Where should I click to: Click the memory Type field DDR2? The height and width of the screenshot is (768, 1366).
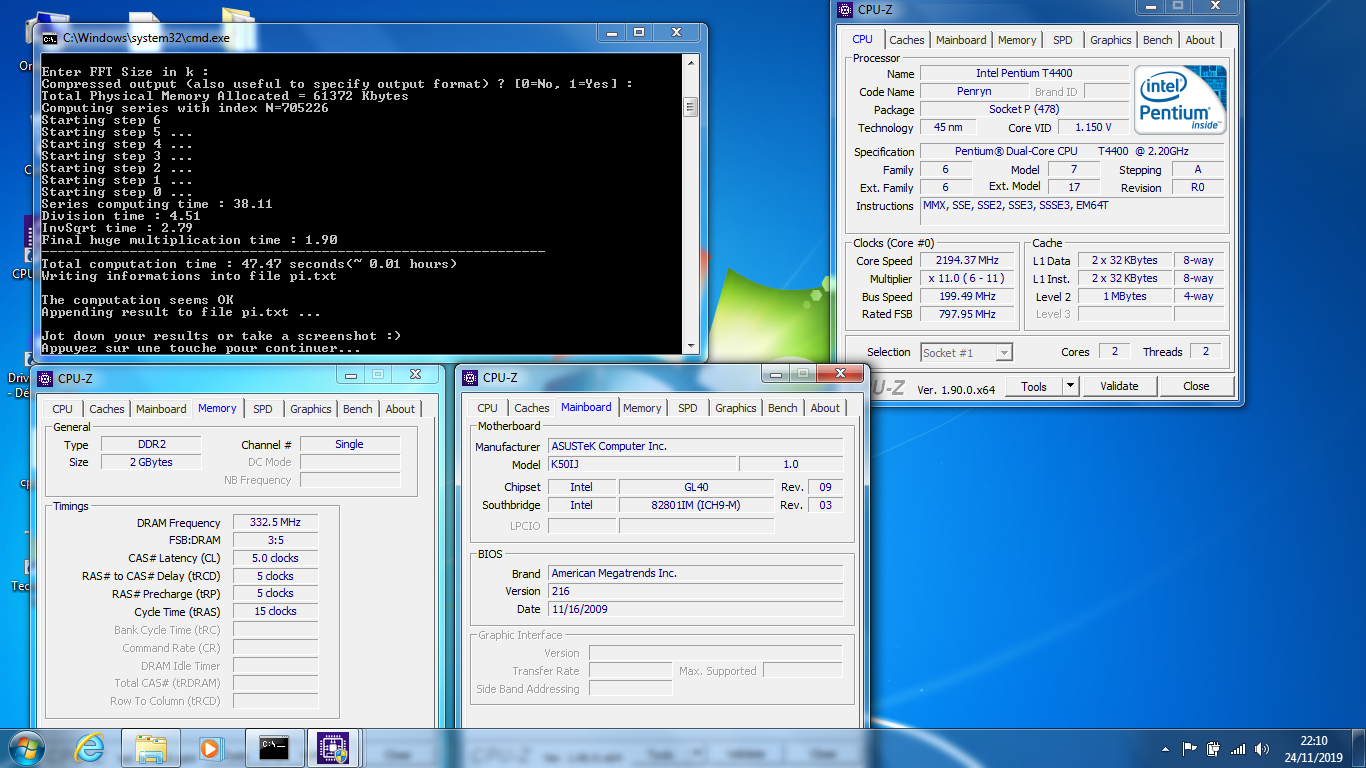pyautogui.click(x=151, y=445)
